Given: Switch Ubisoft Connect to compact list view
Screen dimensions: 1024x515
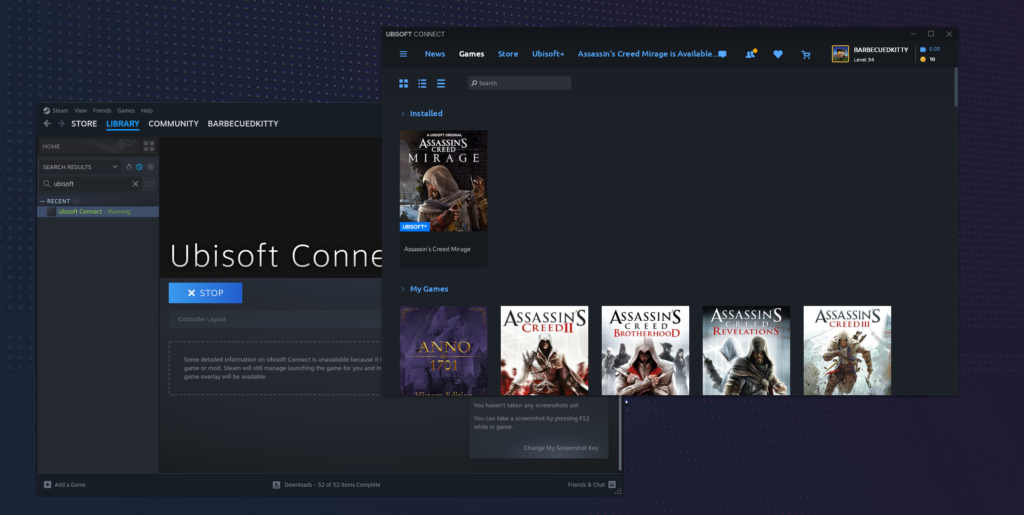Looking at the screenshot, I should point(441,84).
